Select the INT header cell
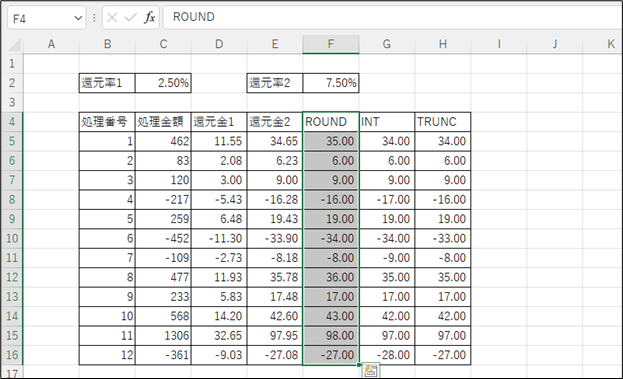Viewport: 623px width, 379px height. click(x=387, y=122)
